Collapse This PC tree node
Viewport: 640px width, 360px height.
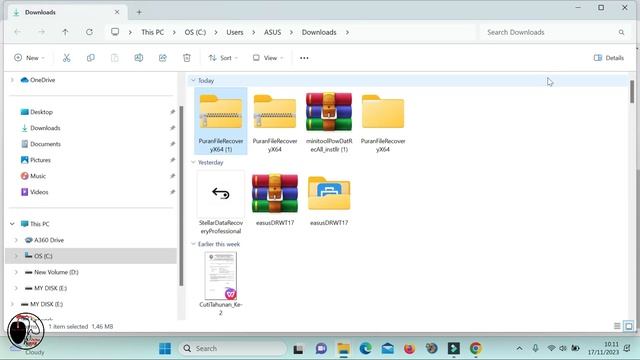[x=12, y=224]
